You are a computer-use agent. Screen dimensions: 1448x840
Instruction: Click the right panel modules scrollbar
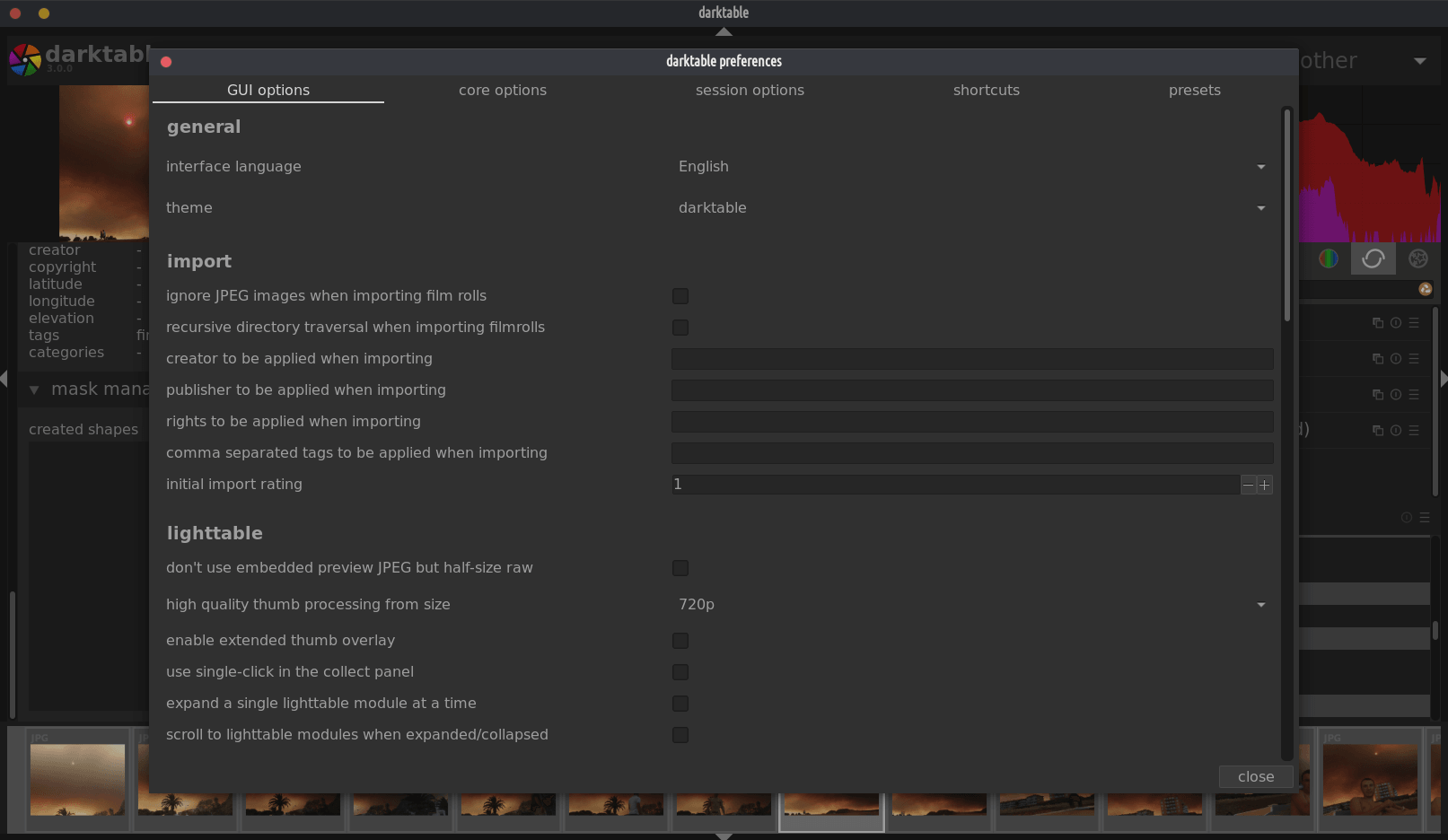(1435, 402)
